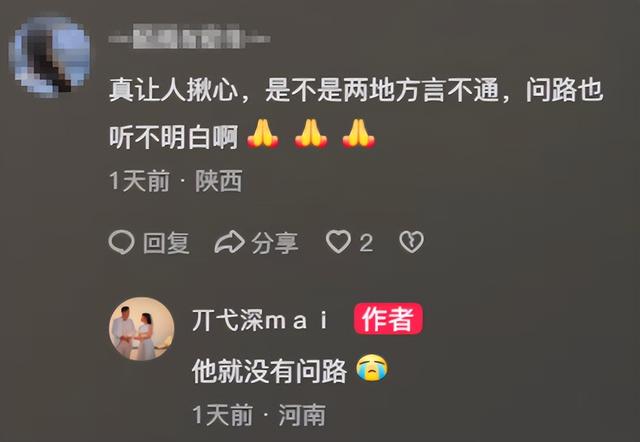Viewport: 640px width, 442px height.
Task: Tap the last praying hands emoji
Action: (359, 133)
